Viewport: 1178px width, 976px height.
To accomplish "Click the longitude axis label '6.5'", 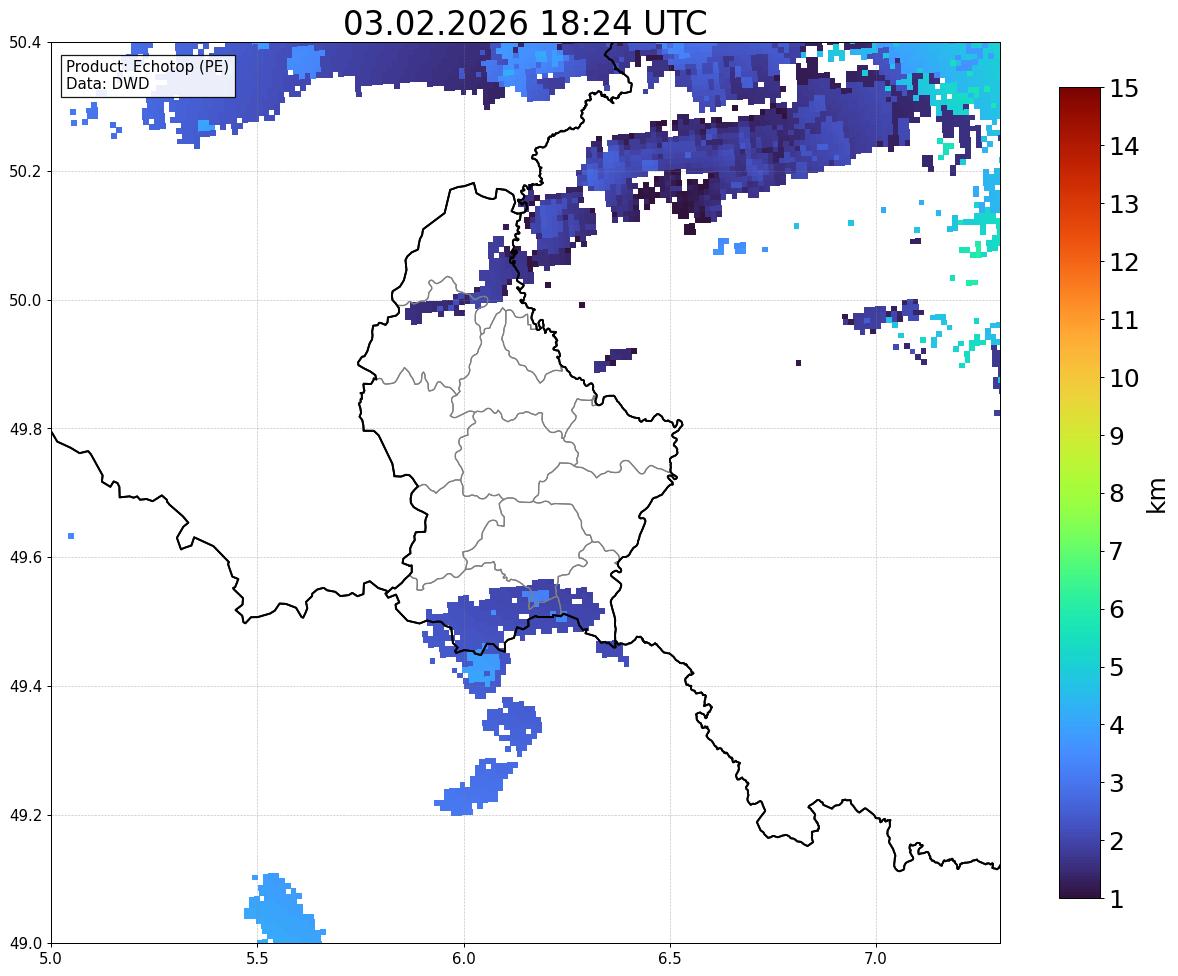I will [670, 959].
